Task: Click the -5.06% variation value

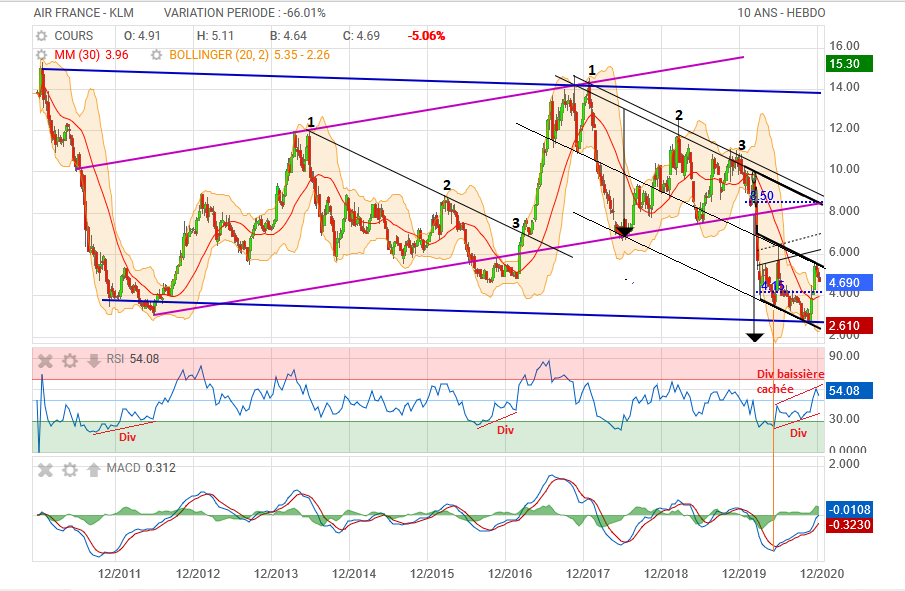Action: (x=427, y=36)
